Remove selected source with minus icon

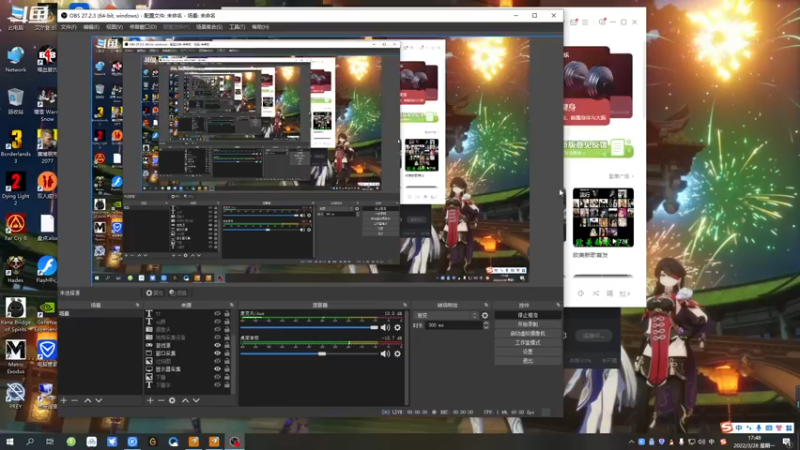pos(161,401)
